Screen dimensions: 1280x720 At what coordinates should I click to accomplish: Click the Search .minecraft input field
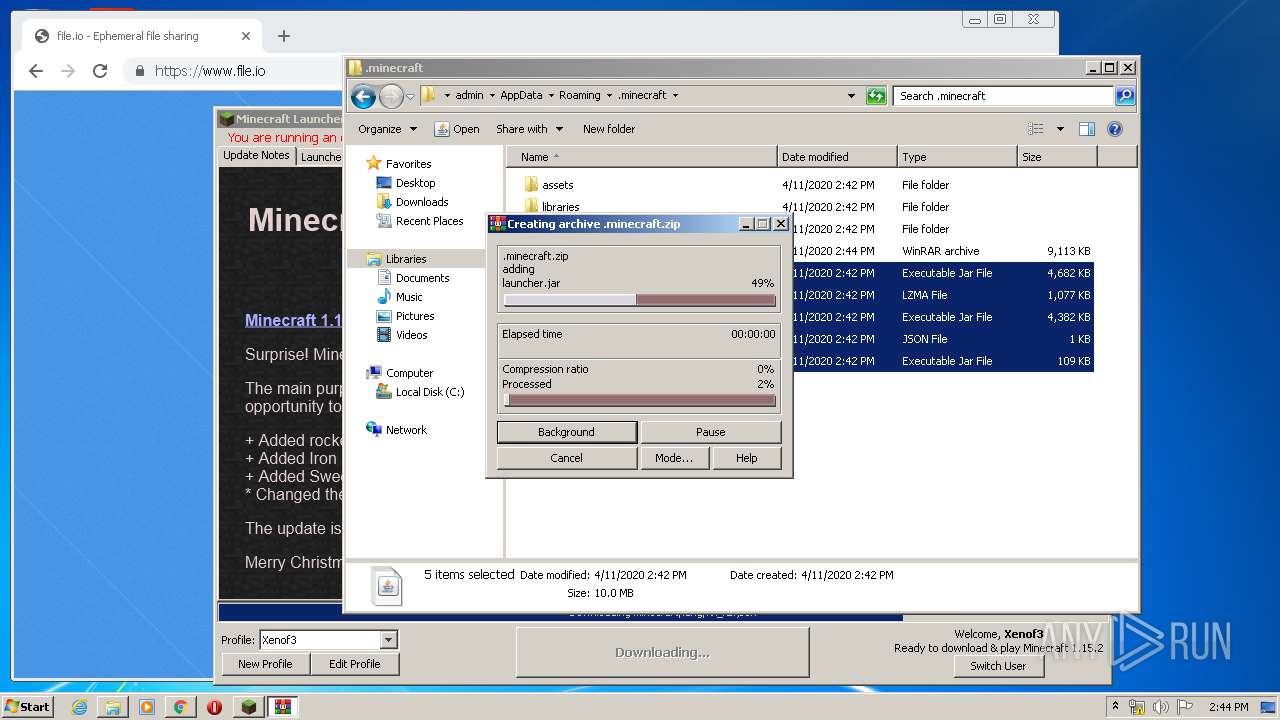point(1003,96)
